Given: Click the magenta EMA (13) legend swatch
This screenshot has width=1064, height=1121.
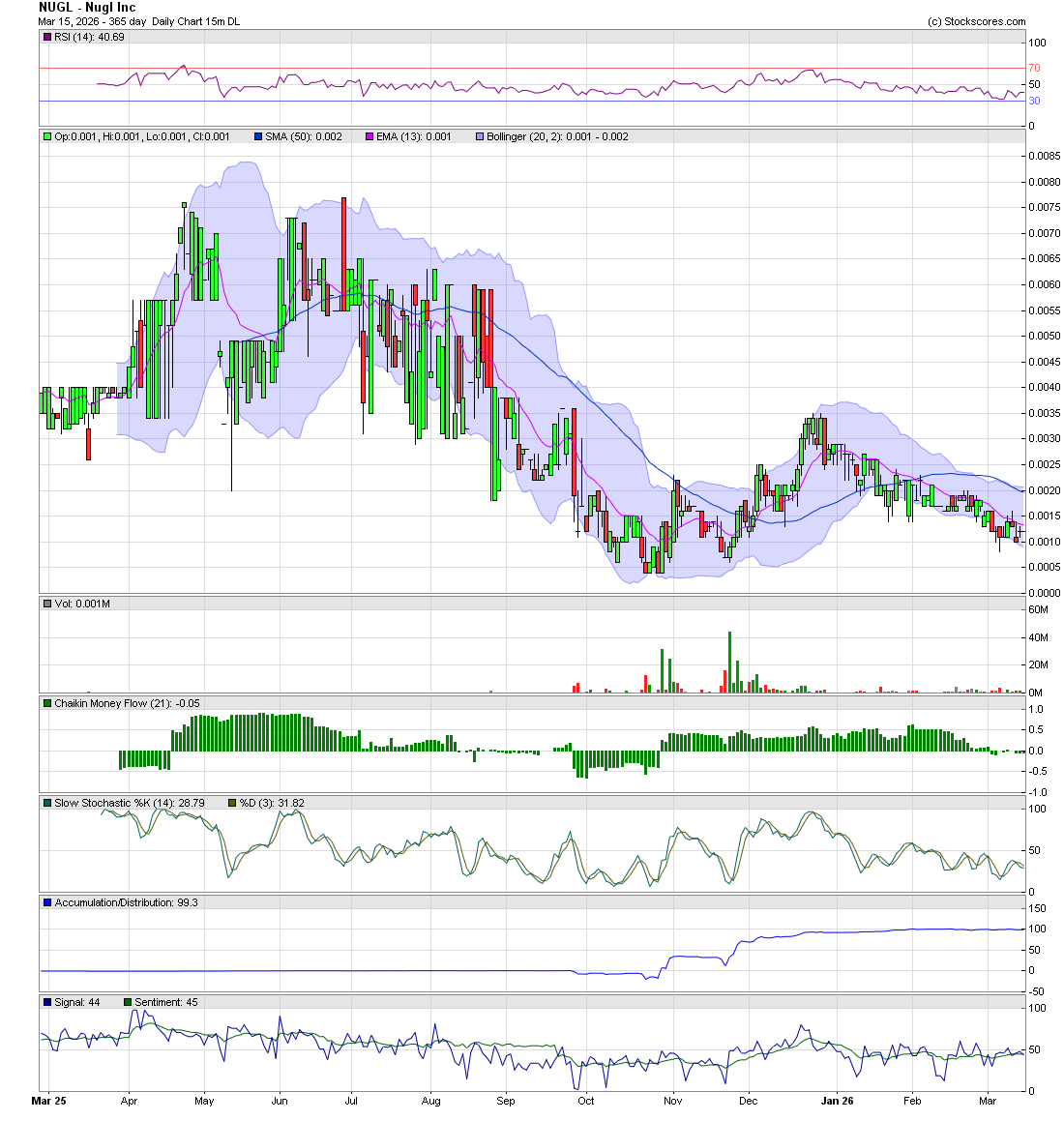Looking at the screenshot, I should 369,136.
